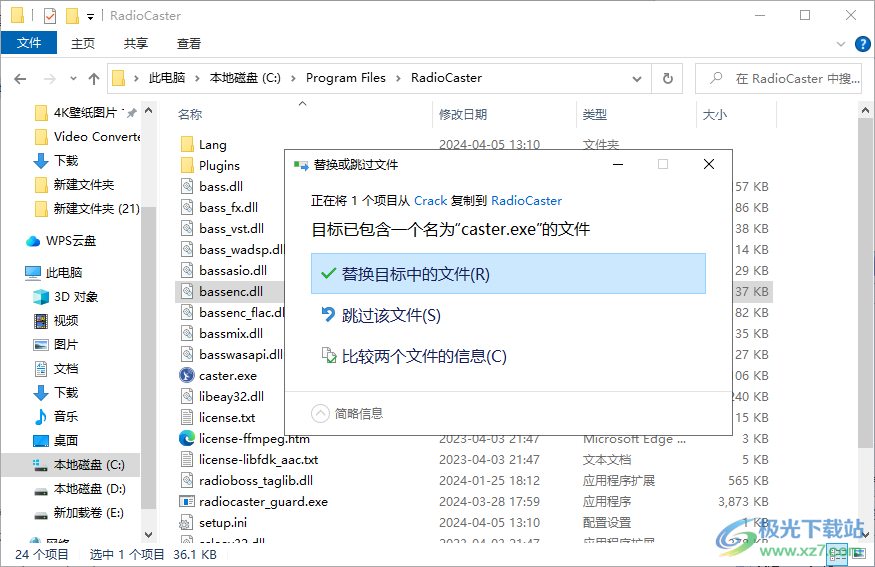
Task: Click the bass.dll file icon
Action: 187,186
